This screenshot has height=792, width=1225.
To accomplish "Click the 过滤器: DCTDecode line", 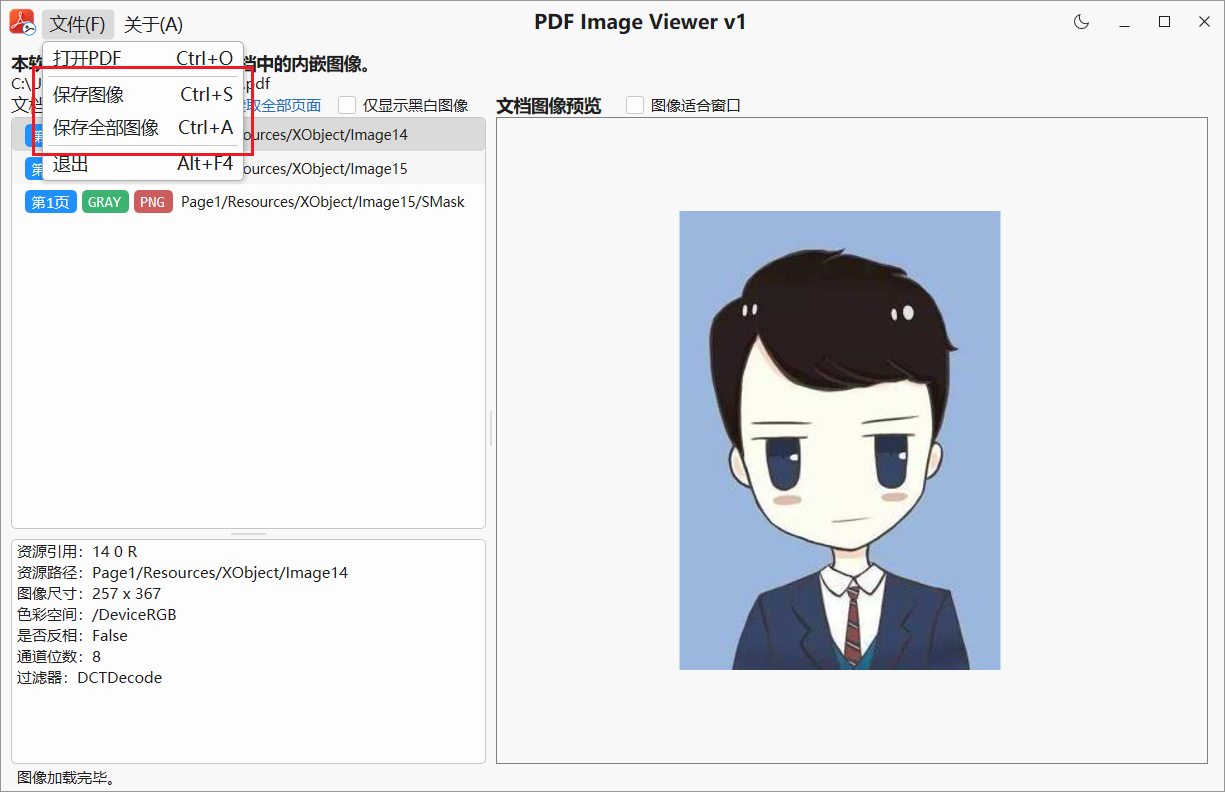I will click(x=90, y=678).
